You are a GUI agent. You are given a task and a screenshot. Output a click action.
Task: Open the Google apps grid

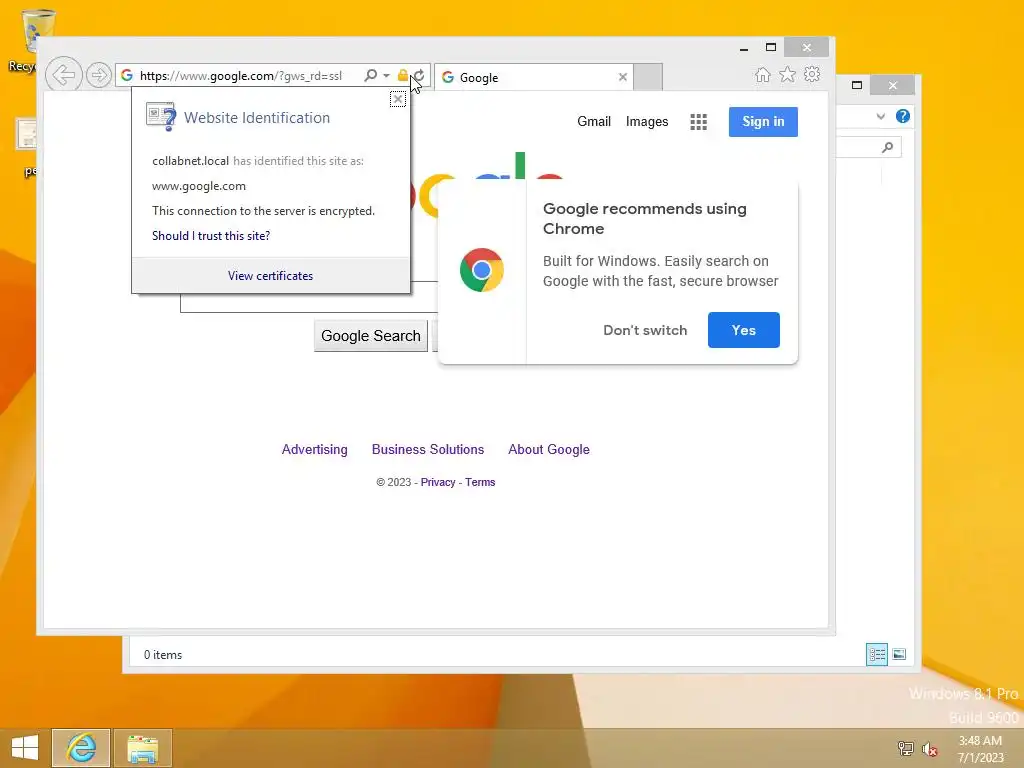(x=698, y=122)
